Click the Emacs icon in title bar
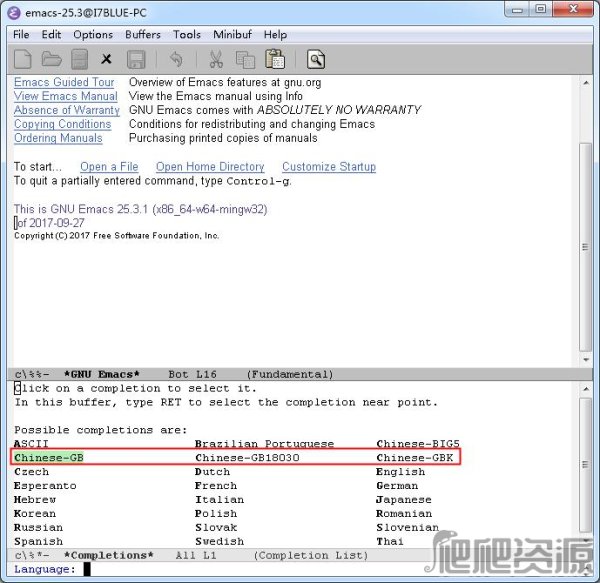Viewport: 600px width, 583px height. [14, 13]
